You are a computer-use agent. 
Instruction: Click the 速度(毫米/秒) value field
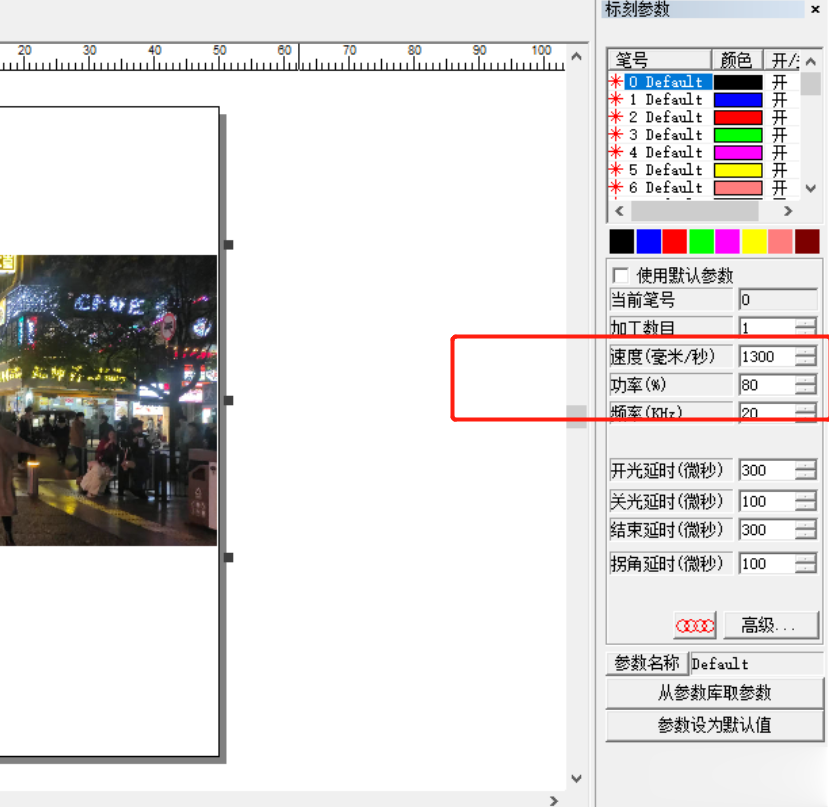tap(767, 356)
